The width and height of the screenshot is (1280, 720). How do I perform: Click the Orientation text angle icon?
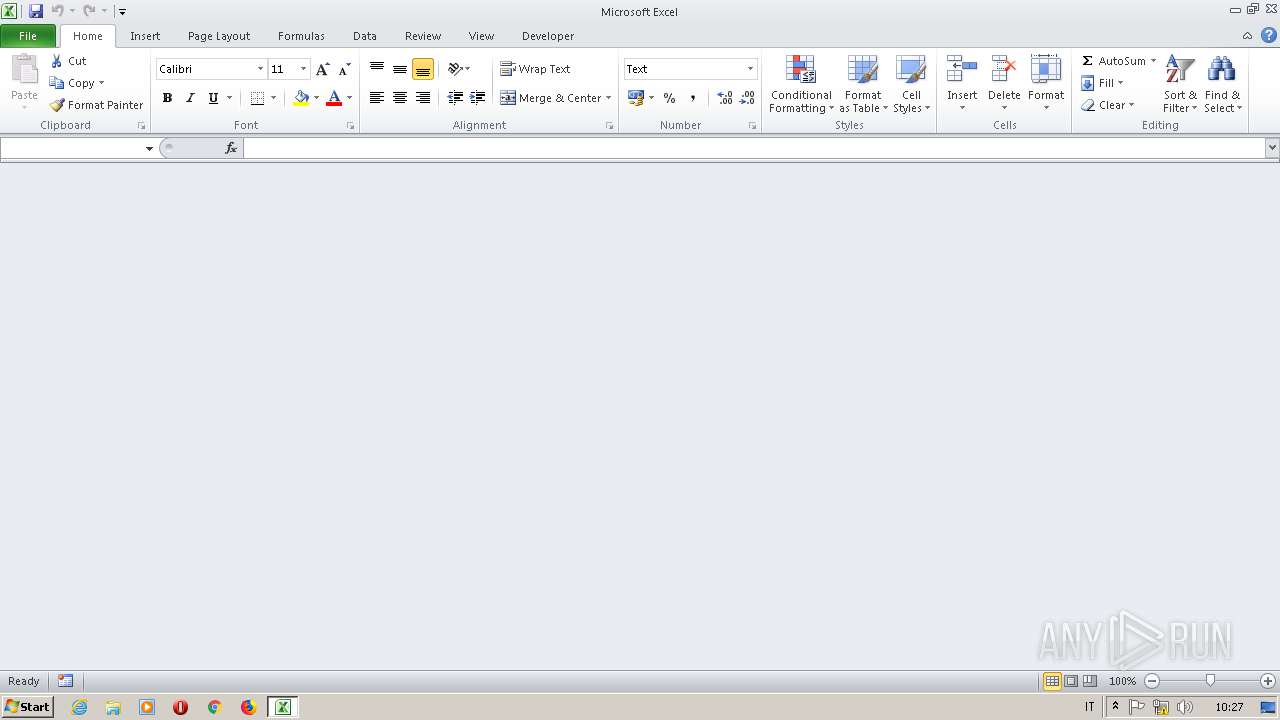455,69
